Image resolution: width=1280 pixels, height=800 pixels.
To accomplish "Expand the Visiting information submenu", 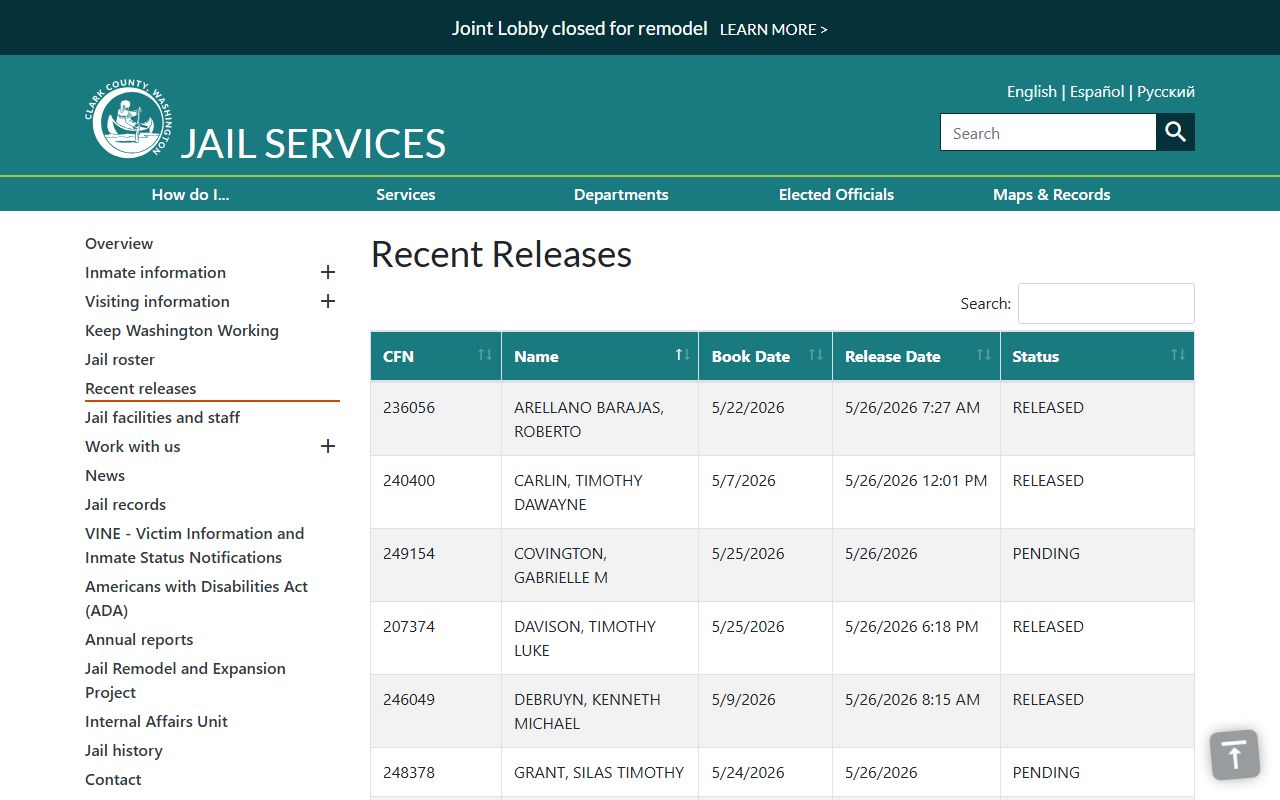I will point(327,301).
